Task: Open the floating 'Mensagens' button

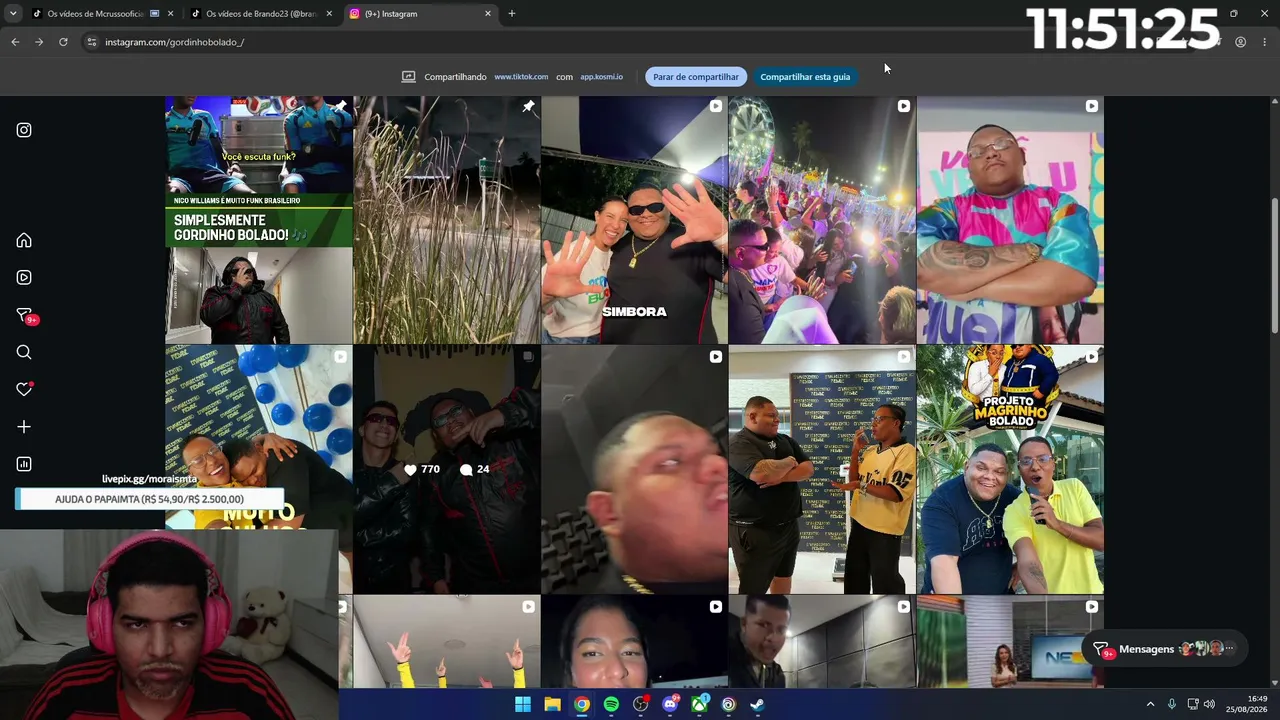Action: (1166, 649)
